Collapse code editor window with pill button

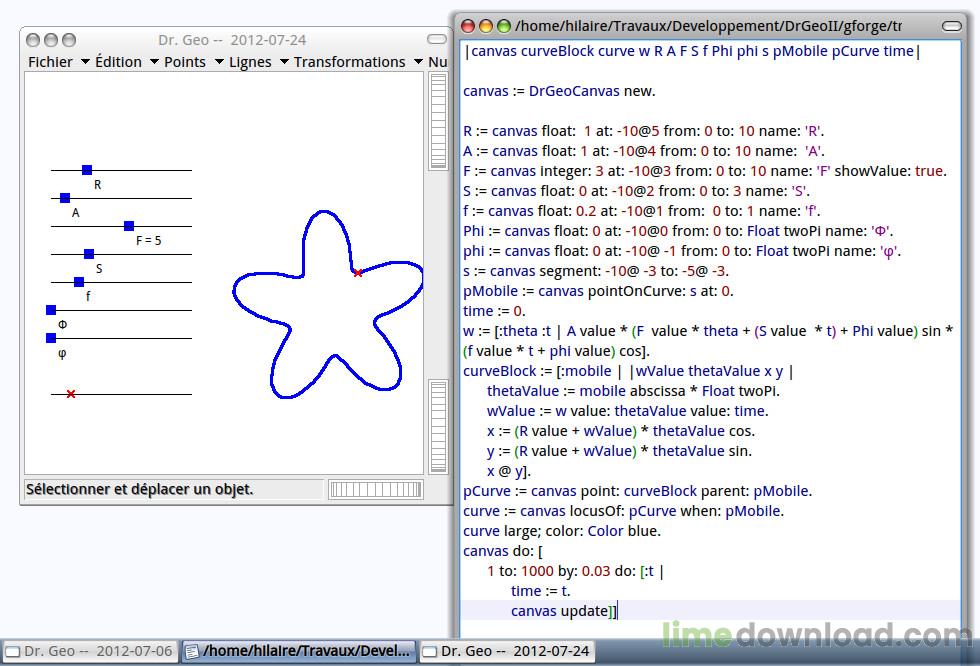point(951,26)
